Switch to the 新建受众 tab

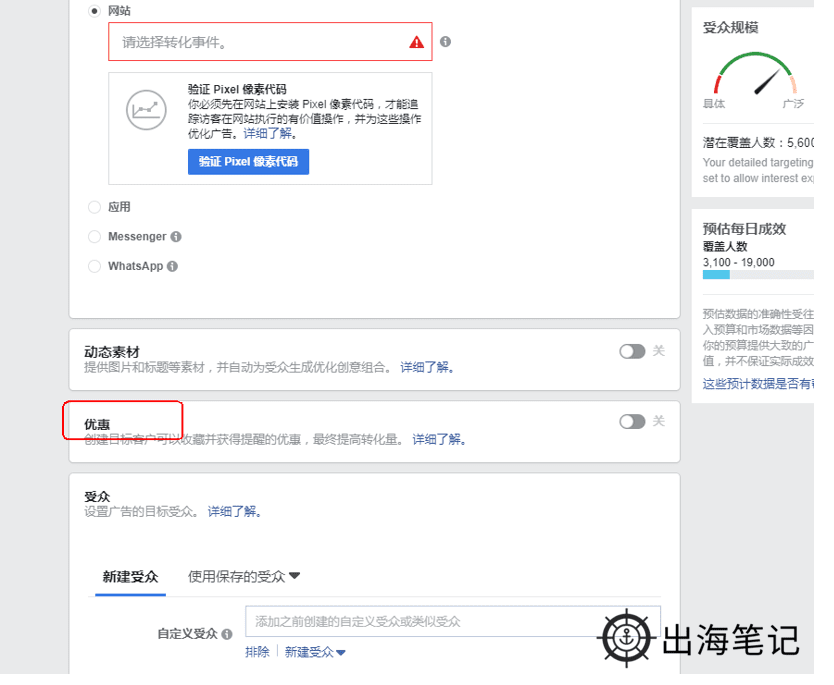click(130, 576)
